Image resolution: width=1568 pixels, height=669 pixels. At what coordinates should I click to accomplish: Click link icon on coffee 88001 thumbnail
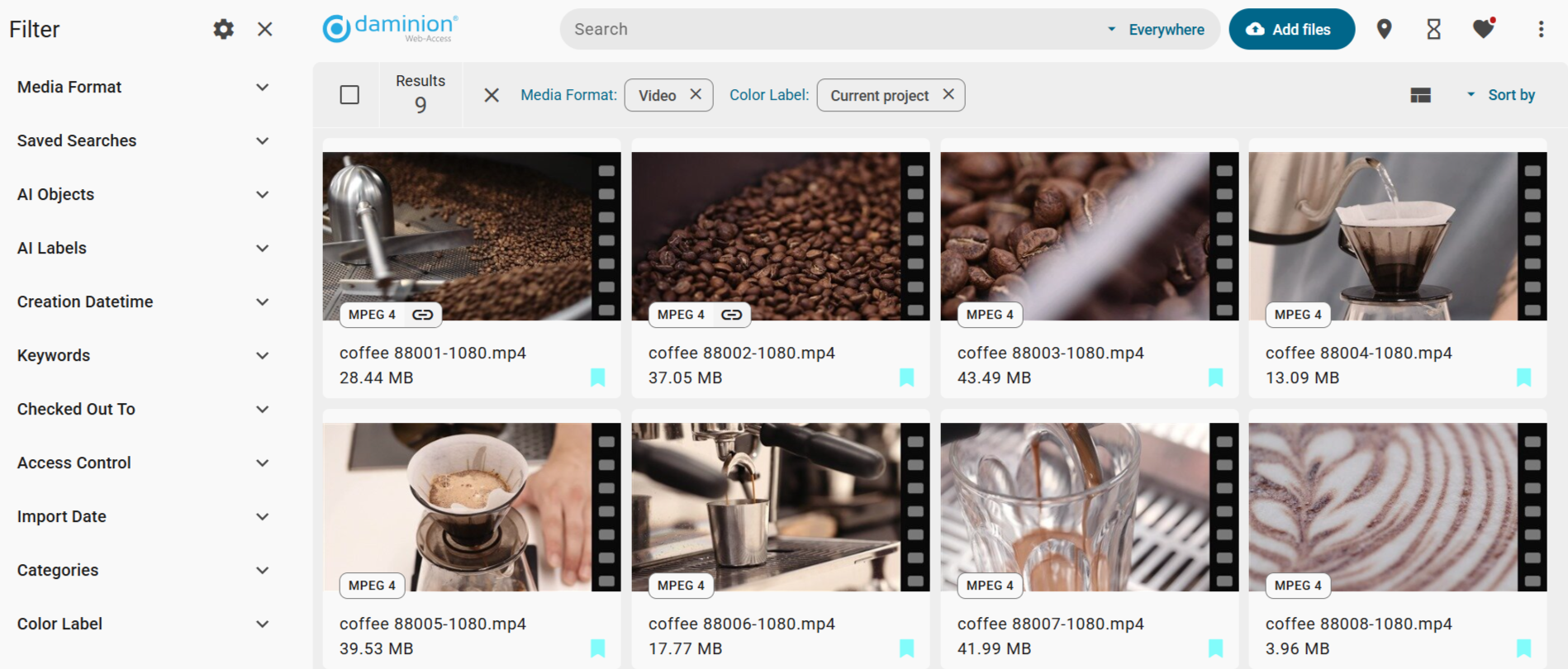[423, 315]
